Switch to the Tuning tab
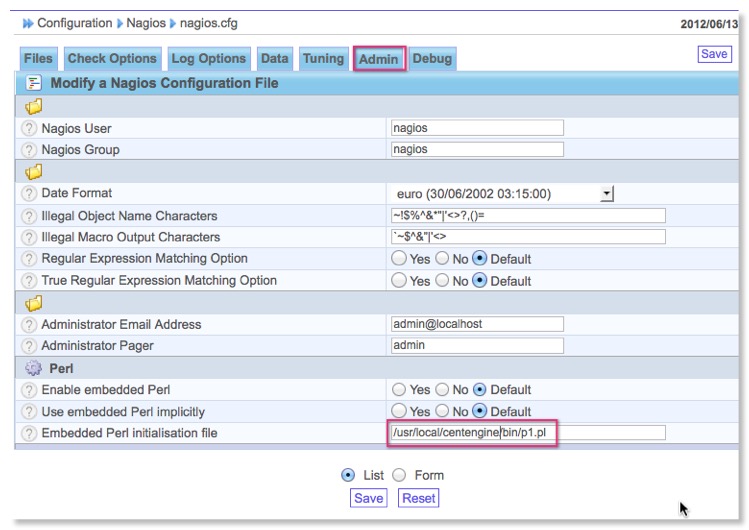Viewport: 749px width, 530px height. (x=323, y=59)
